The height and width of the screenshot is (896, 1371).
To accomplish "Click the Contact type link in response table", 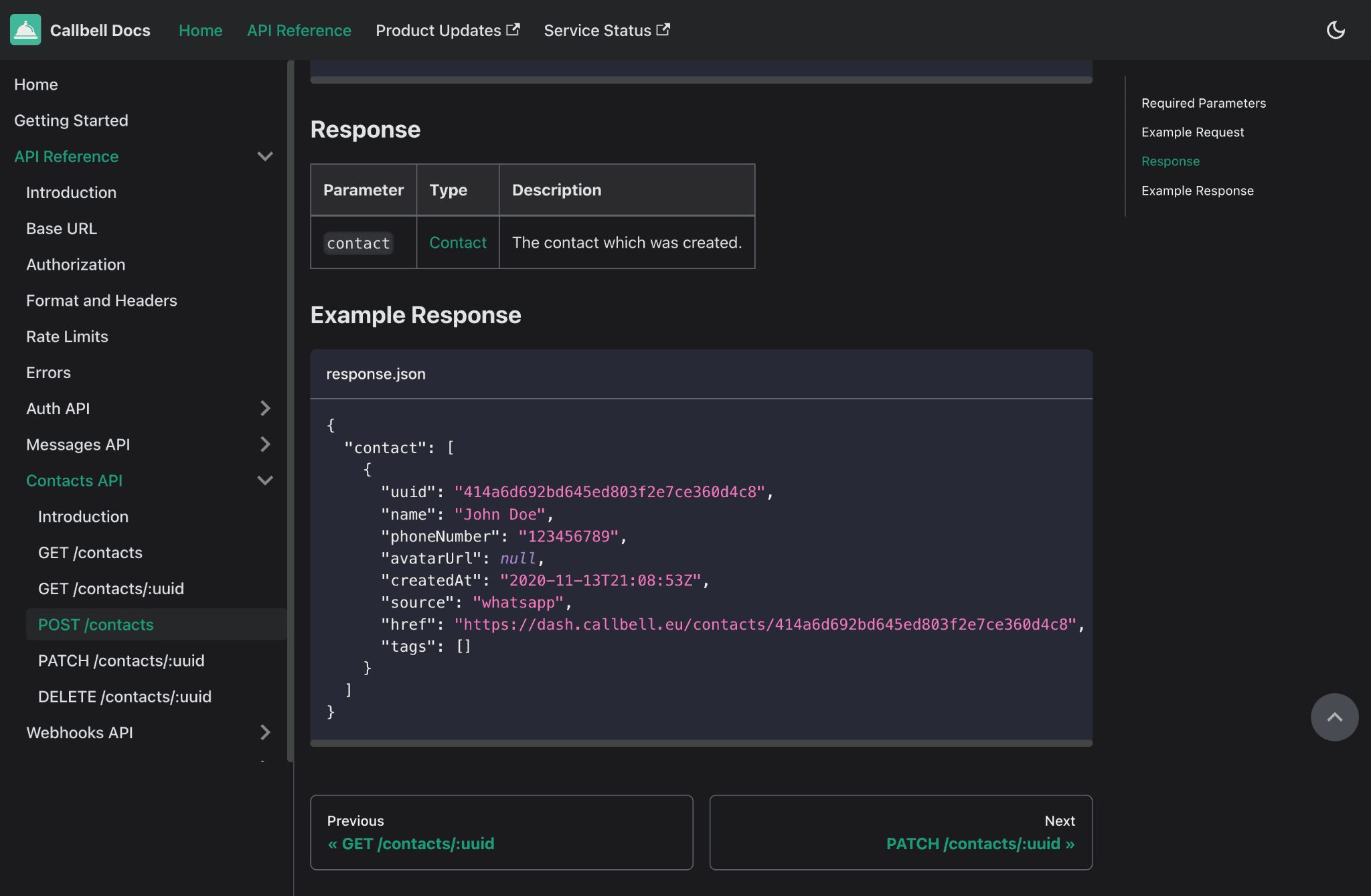I will click(458, 241).
